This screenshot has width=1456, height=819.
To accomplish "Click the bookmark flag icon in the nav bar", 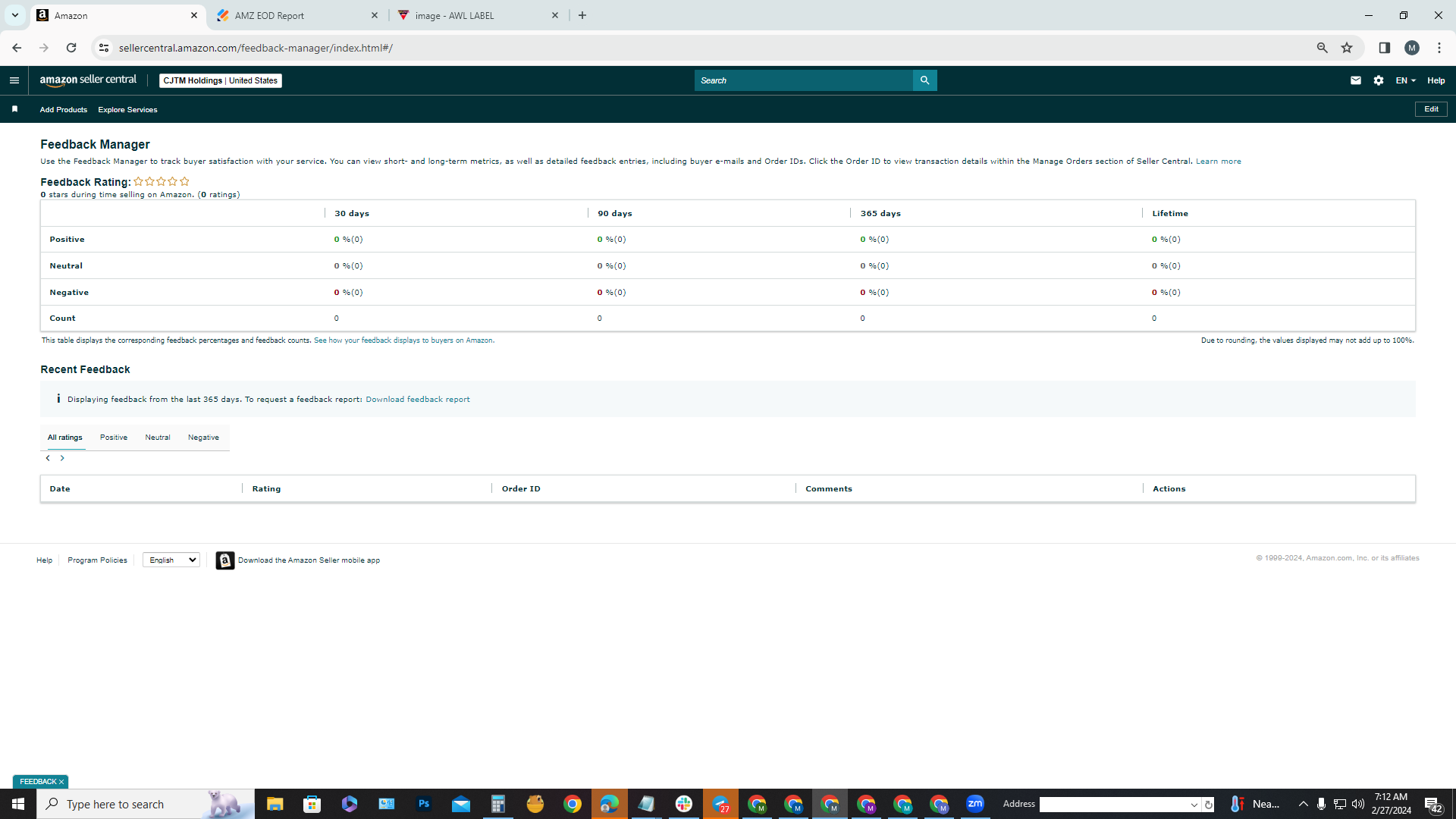I will (14, 109).
